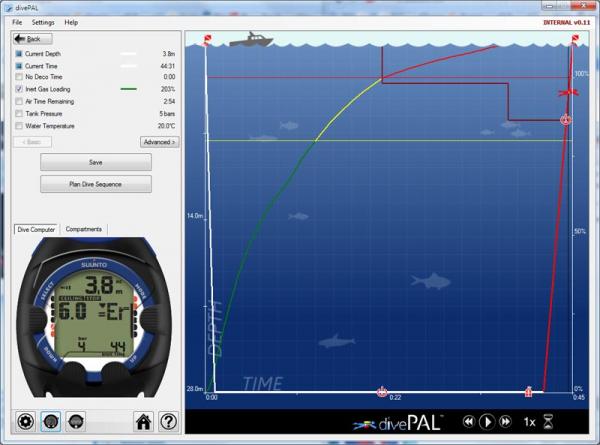Open the File menu

[x=17, y=22]
